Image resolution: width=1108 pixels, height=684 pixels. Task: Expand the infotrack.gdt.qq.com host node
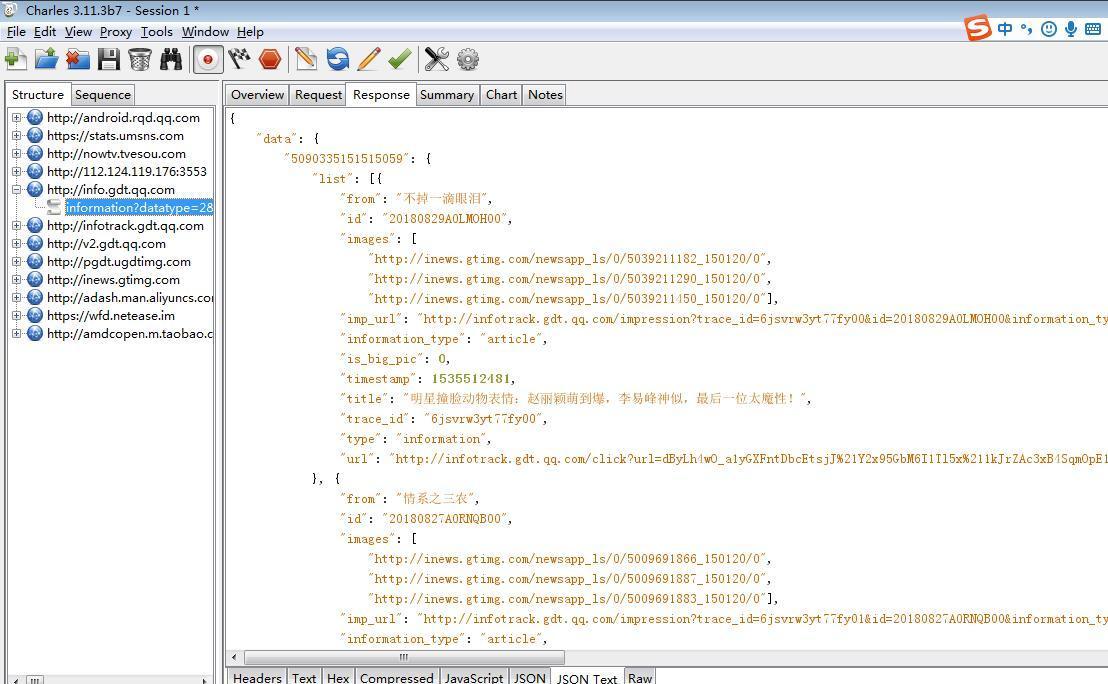pos(16,225)
